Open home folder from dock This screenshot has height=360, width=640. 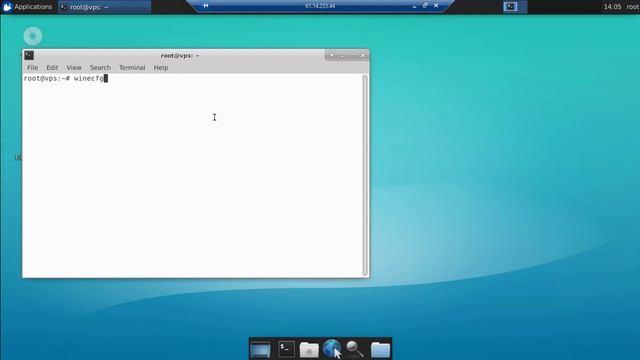[309, 350]
